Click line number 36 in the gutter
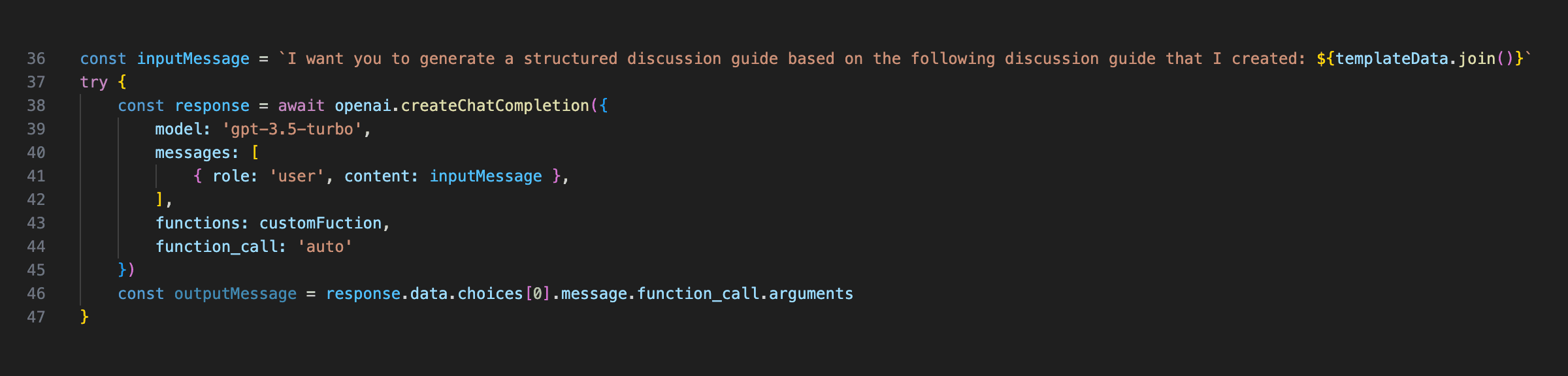The width and height of the screenshot is (1568, 376). pos(36,59)
